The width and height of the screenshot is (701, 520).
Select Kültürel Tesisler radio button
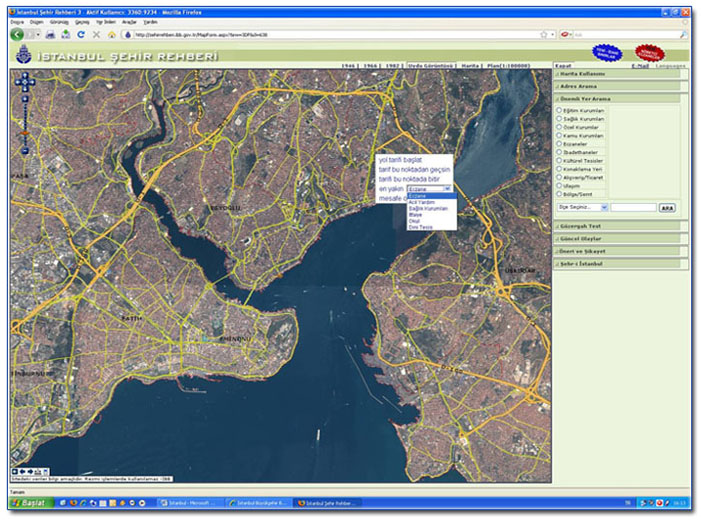point(559,161)
